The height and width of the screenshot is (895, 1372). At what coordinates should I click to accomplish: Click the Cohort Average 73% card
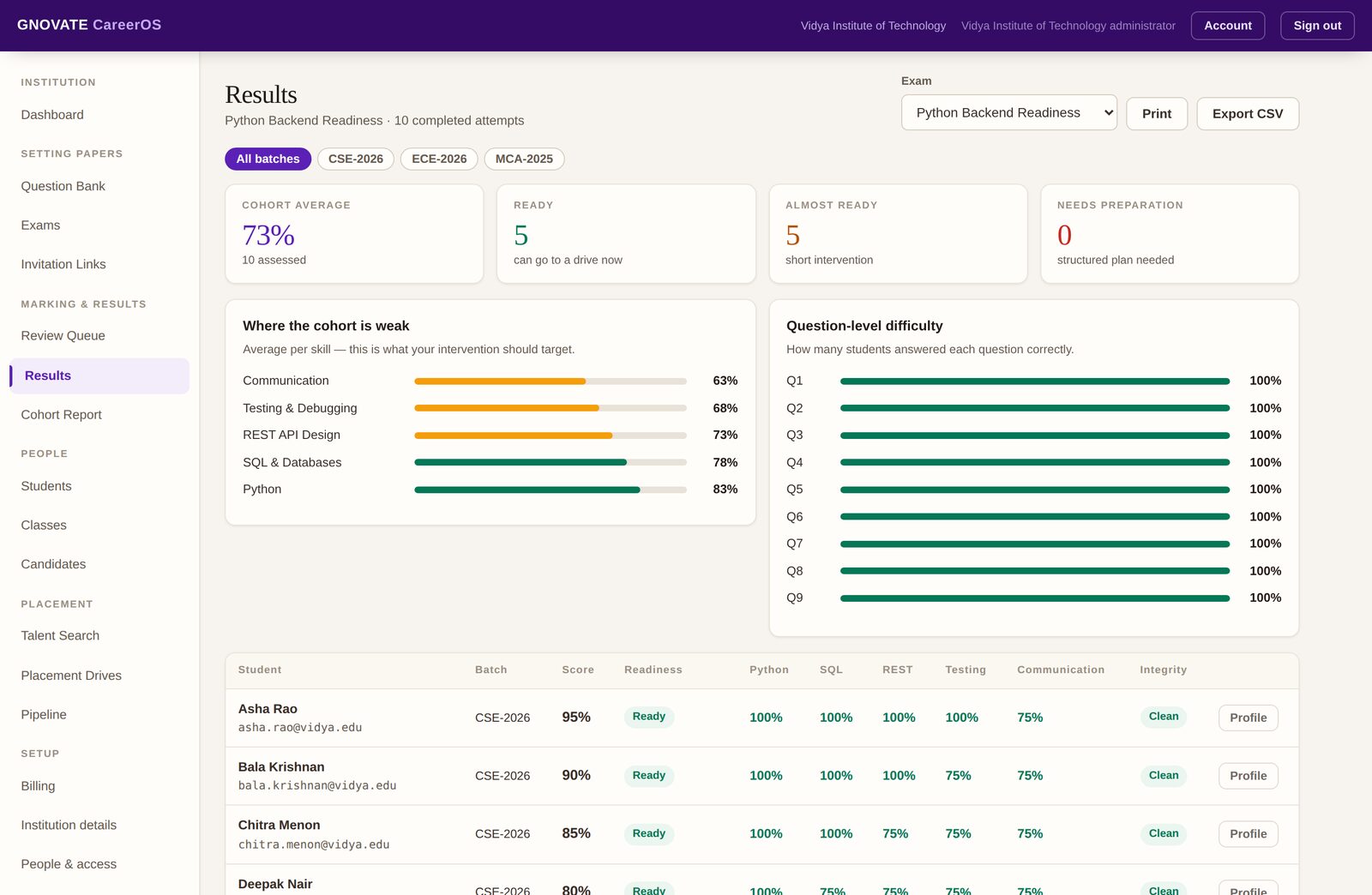coord(354,233)
